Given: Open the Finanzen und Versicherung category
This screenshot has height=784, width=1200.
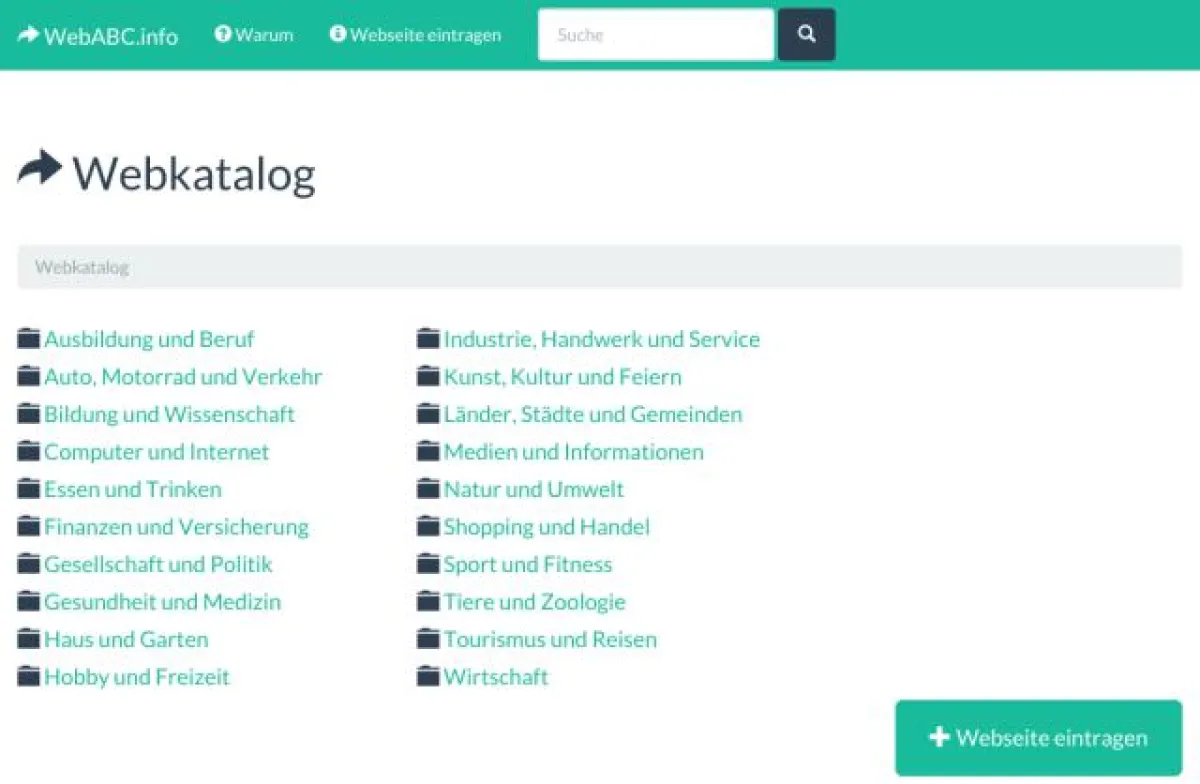Looking at the screenshot, I should click(x=176, y=527).
